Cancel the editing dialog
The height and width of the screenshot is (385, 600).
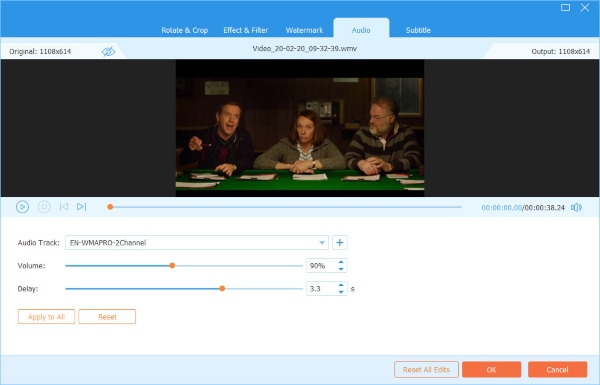click(558, 370)
